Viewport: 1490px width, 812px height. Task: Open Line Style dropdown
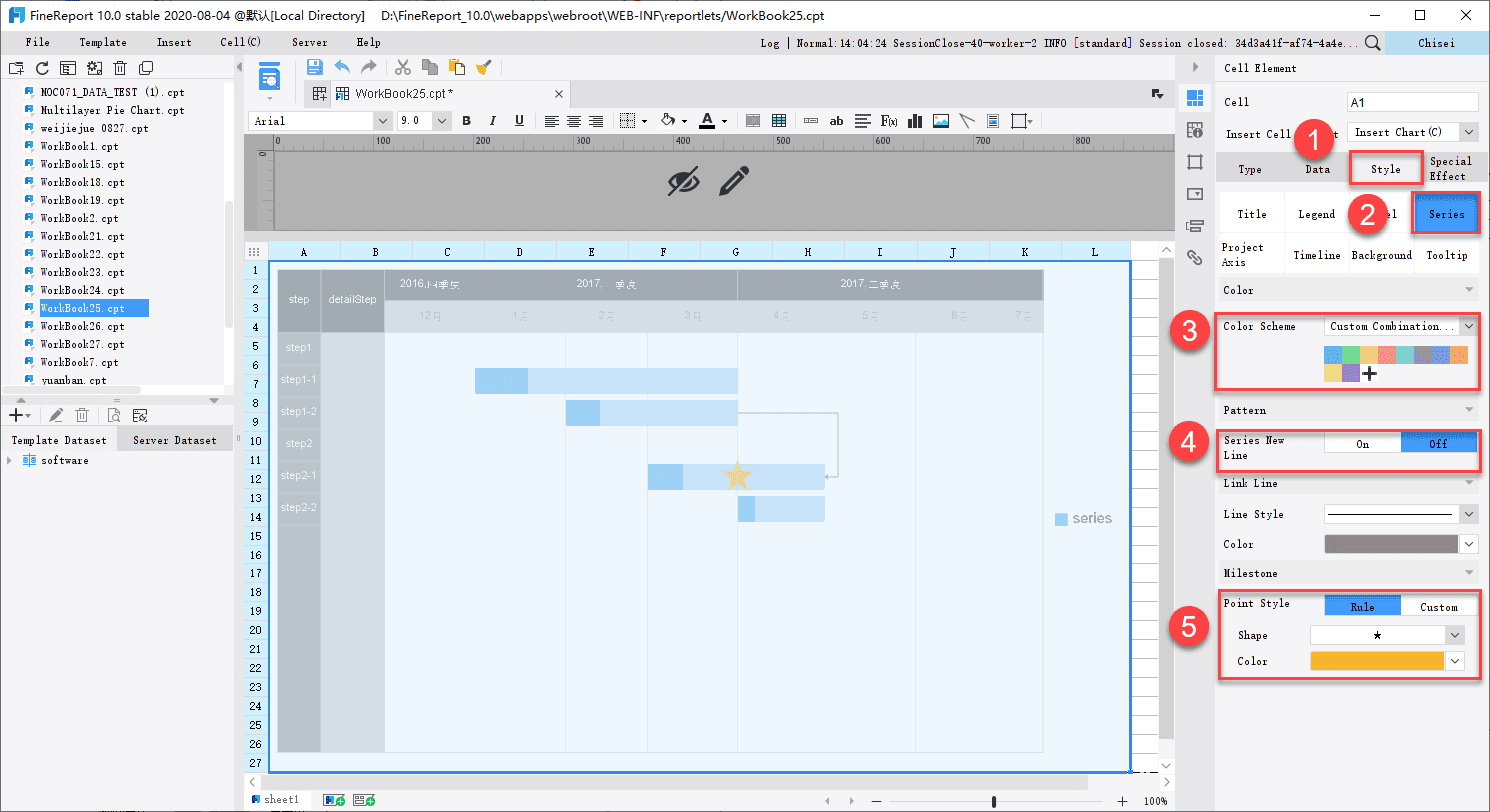1468,514
